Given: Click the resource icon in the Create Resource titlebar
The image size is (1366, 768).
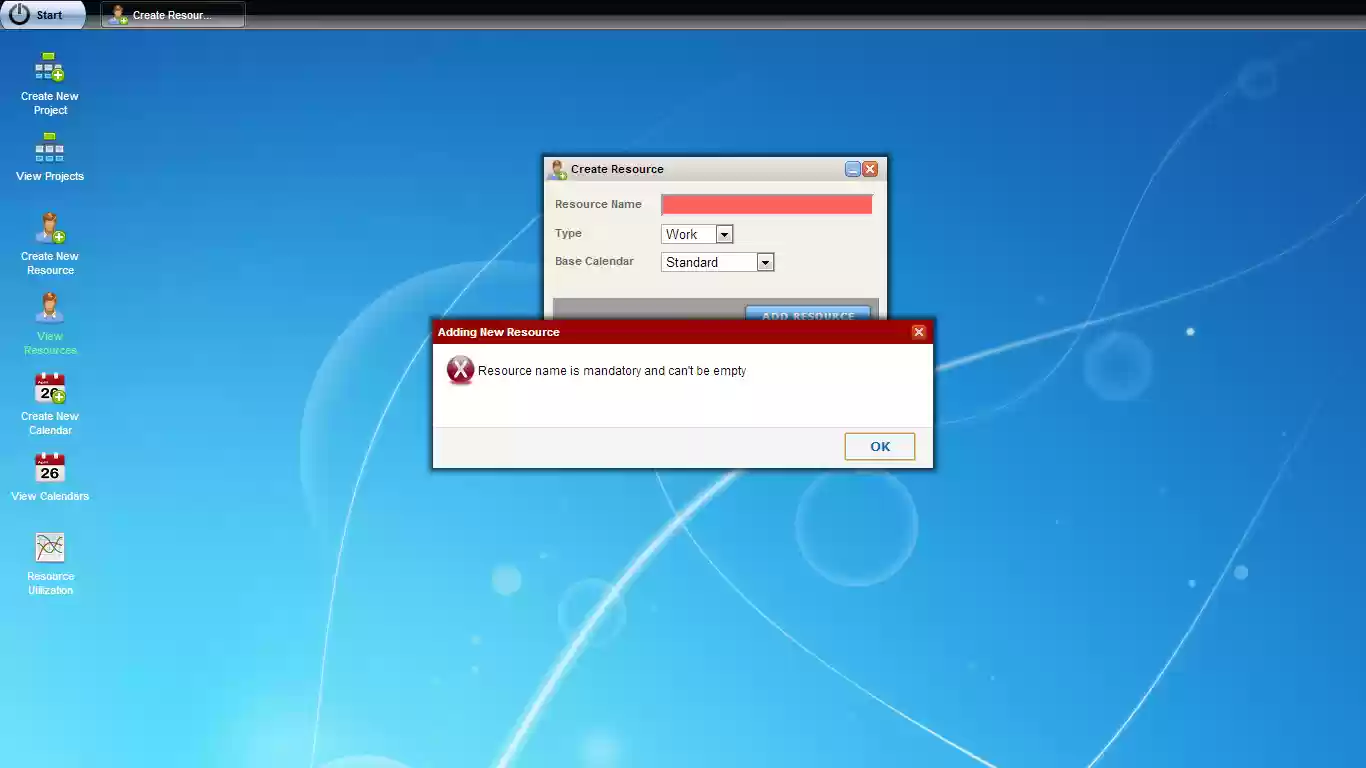Looking at the screenshot, I should pos(557,169).
